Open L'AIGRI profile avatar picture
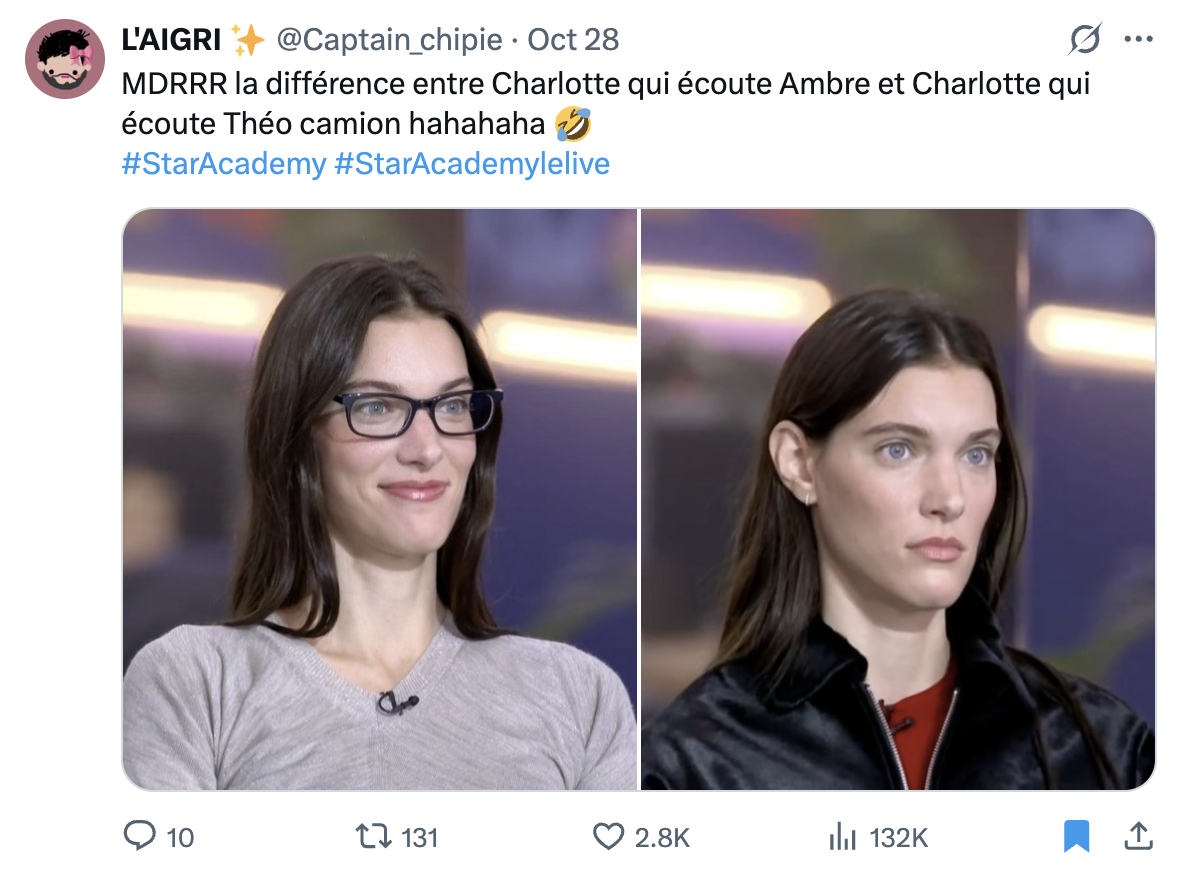The height and width of the screenshot is (874, 1182). click(65, 59)
